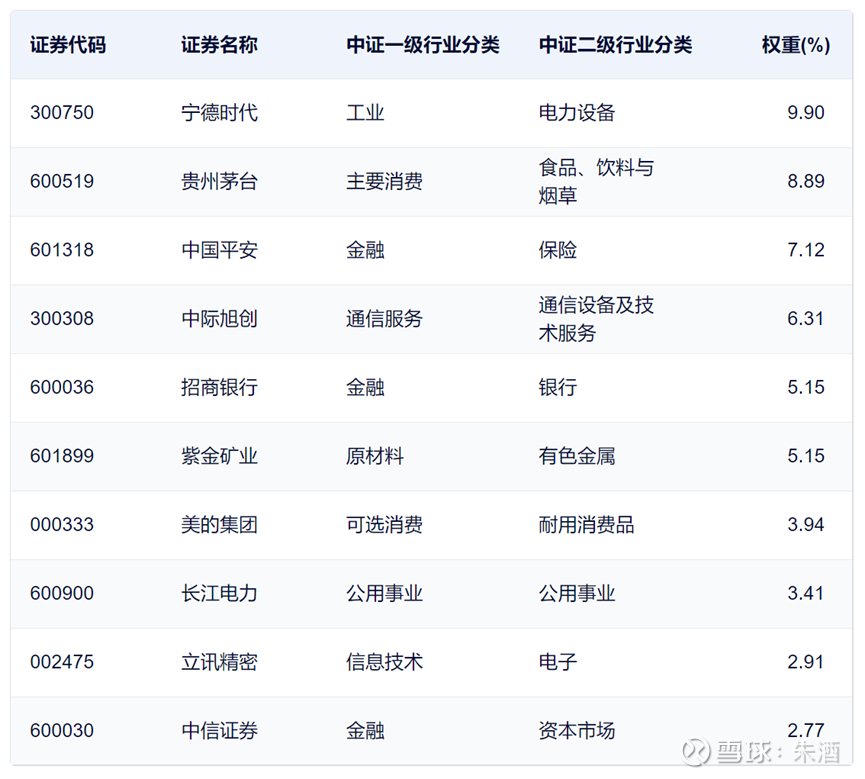Click the 中证一级行业分类 column header
Screen dimensions: 865x779
pos(423,45)
